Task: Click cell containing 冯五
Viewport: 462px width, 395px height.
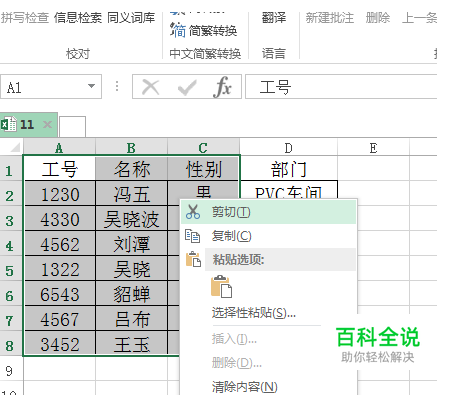Action: 131,194
